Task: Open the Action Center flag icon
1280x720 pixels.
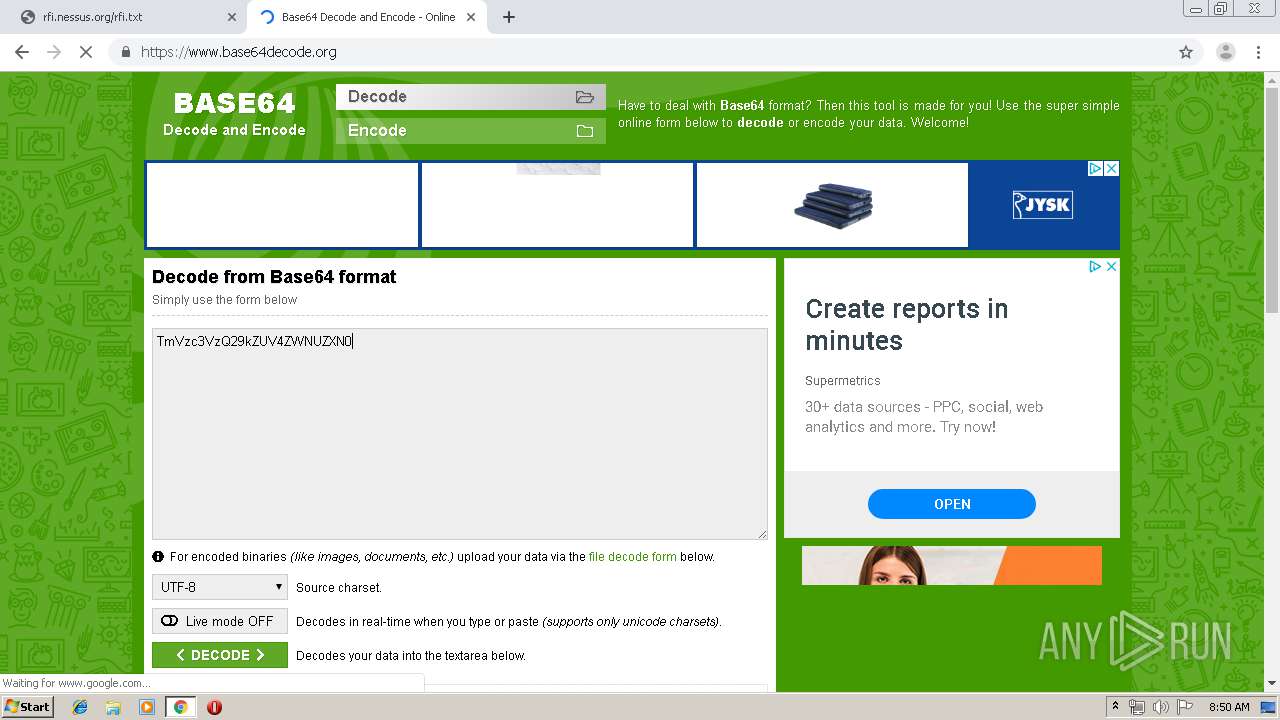Action: (x=1185, y=707)
